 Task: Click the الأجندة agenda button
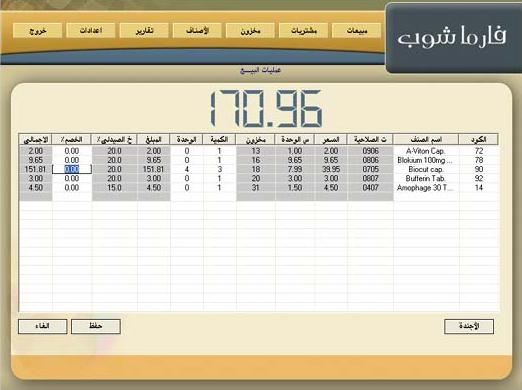(469, 326)
